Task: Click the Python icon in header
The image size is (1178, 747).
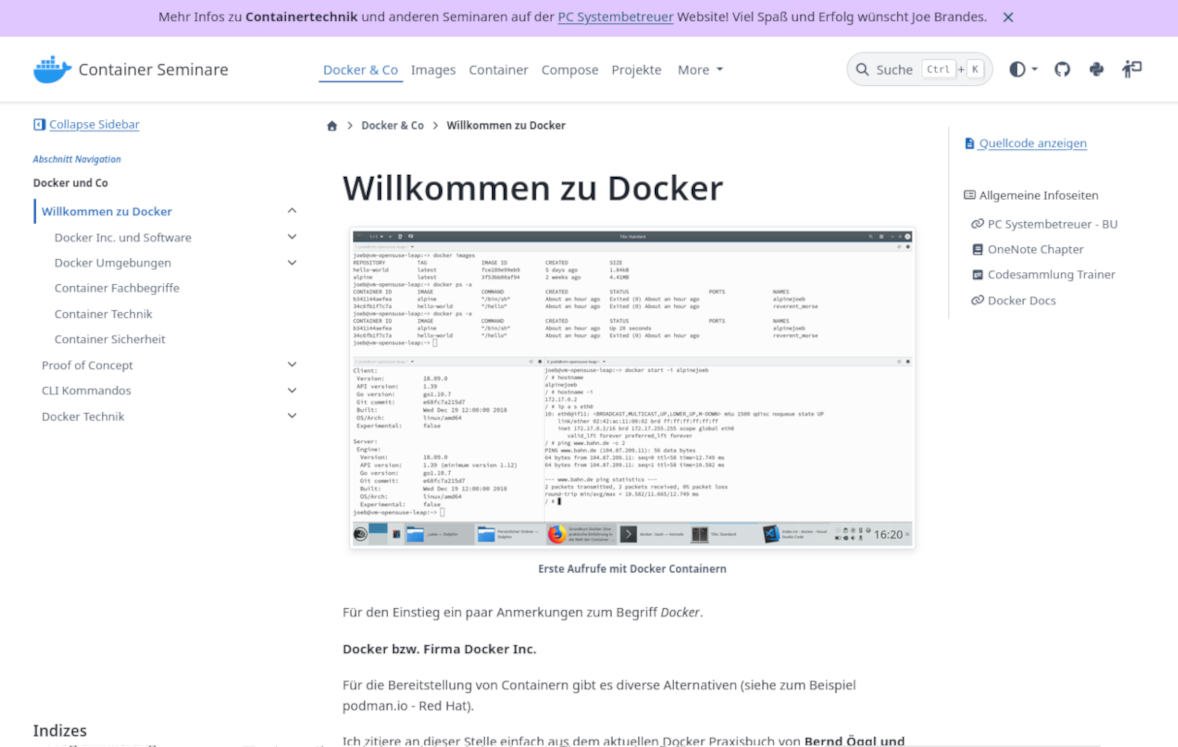Action: point(1096,69)
